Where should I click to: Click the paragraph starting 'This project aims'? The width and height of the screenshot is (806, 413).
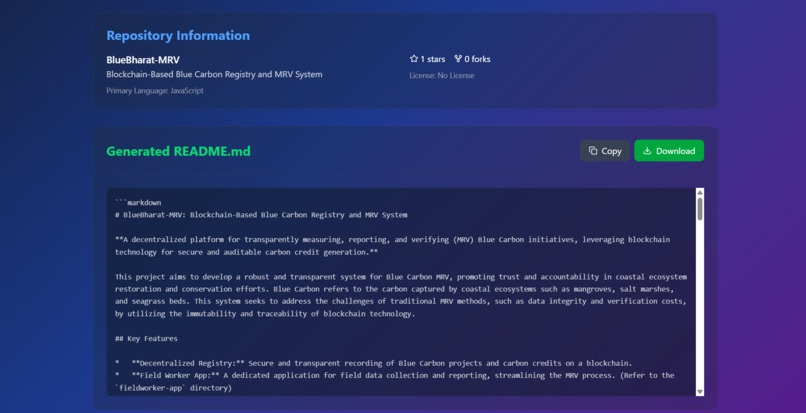(401, 295)
